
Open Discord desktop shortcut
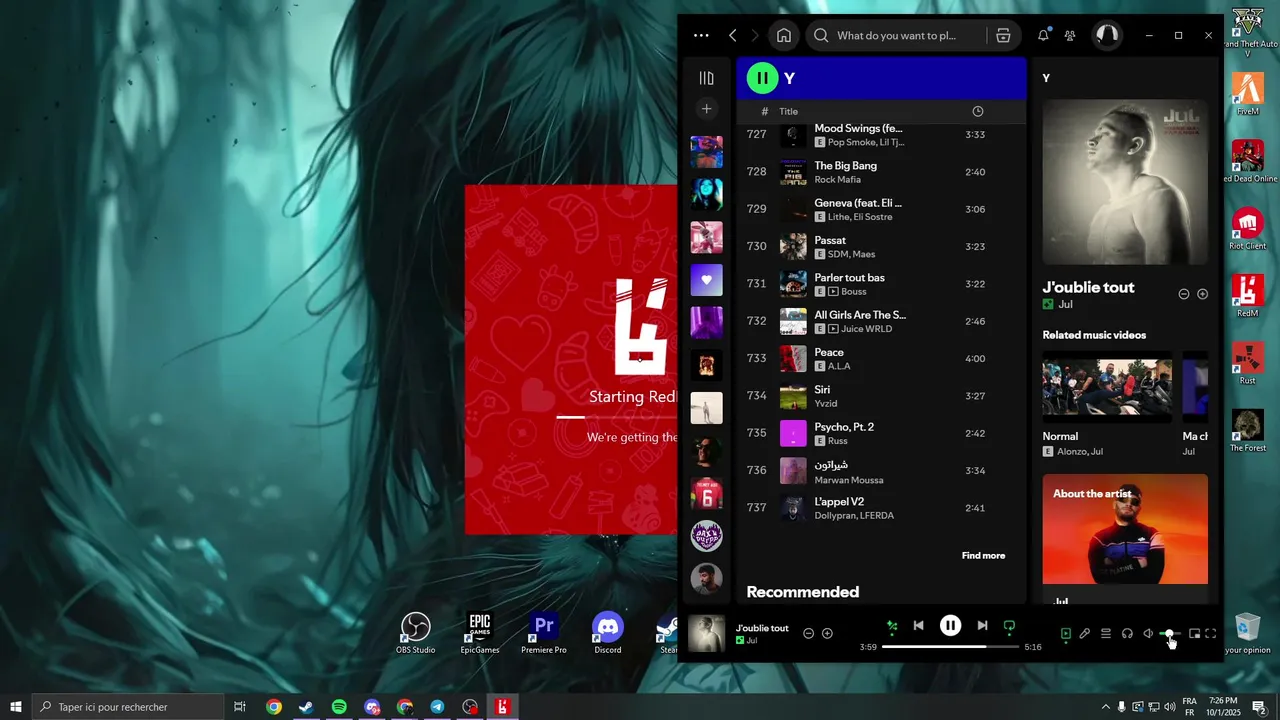click(607, 633)
